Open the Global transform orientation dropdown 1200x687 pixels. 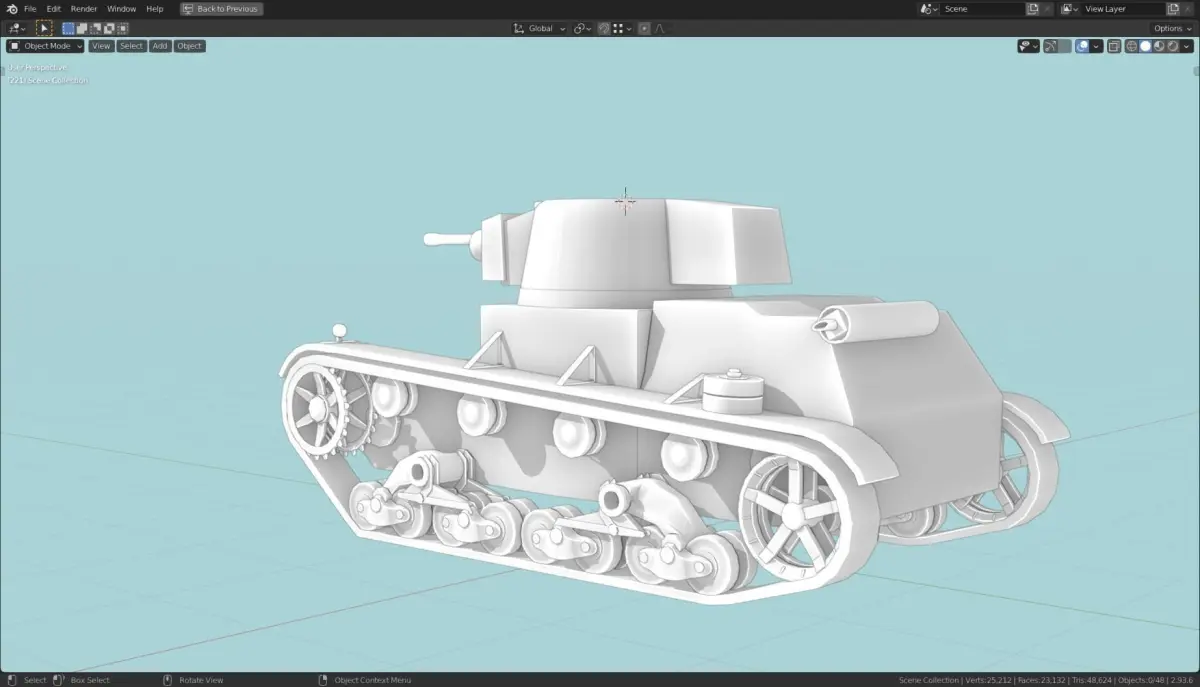[539, 28]
